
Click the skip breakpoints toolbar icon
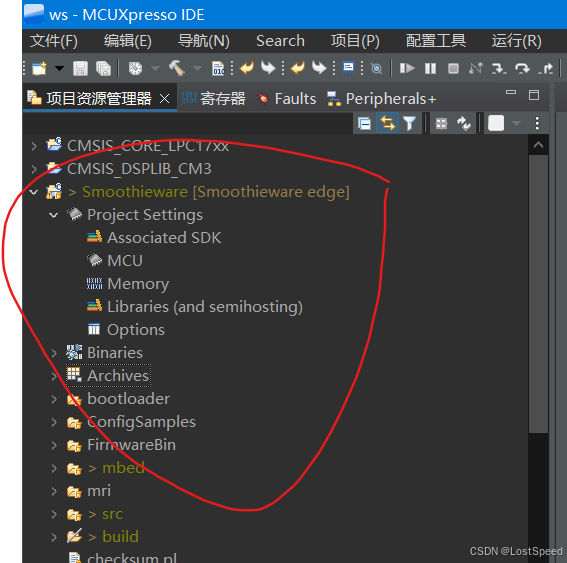click(x=376, y=68)
